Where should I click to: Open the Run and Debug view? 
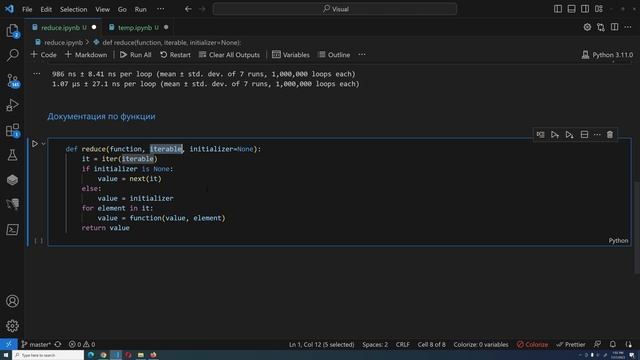point(12,105)
